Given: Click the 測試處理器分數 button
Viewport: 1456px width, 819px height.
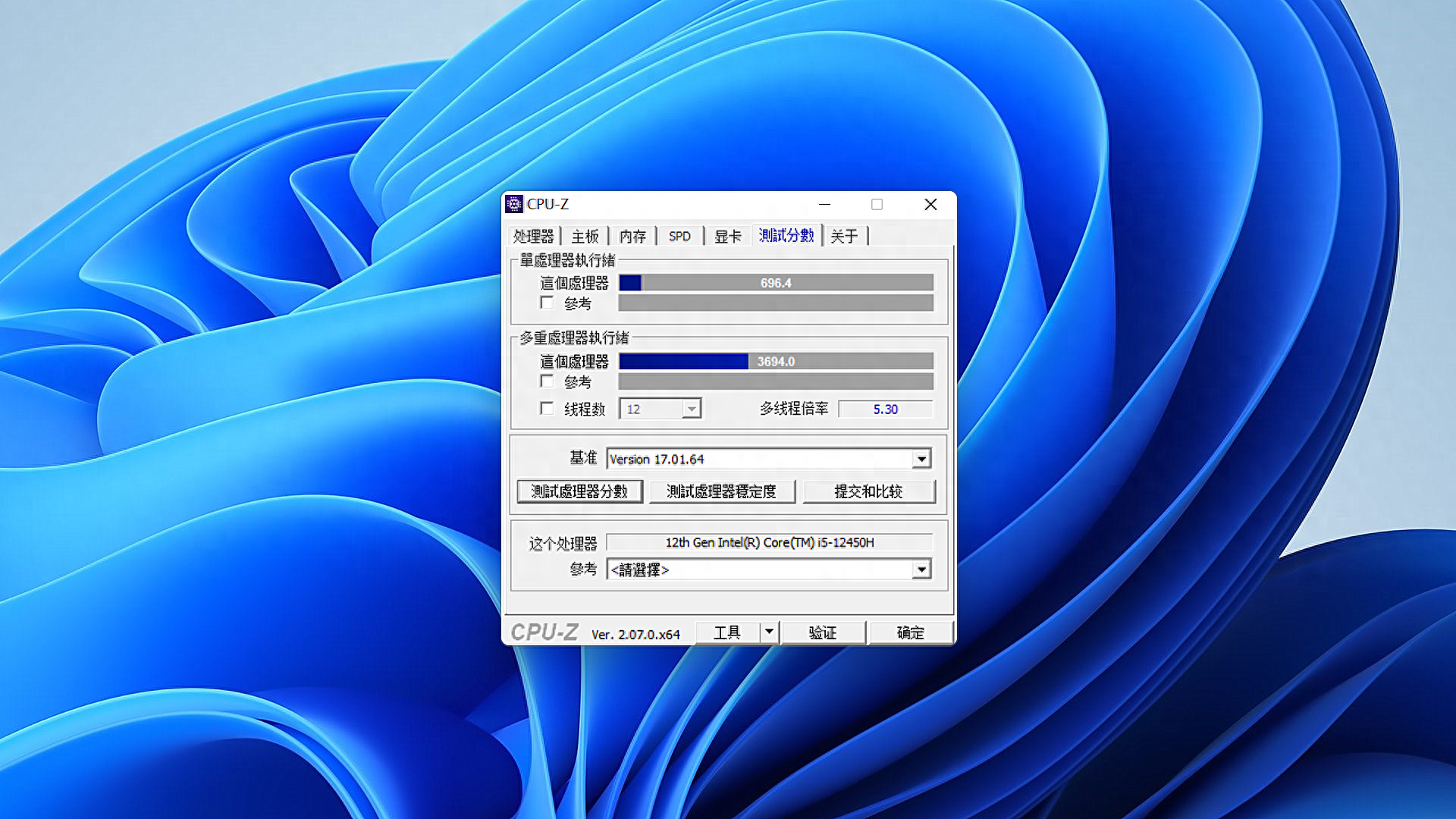Looking at the screenshot, I should [x=579, y=491].
